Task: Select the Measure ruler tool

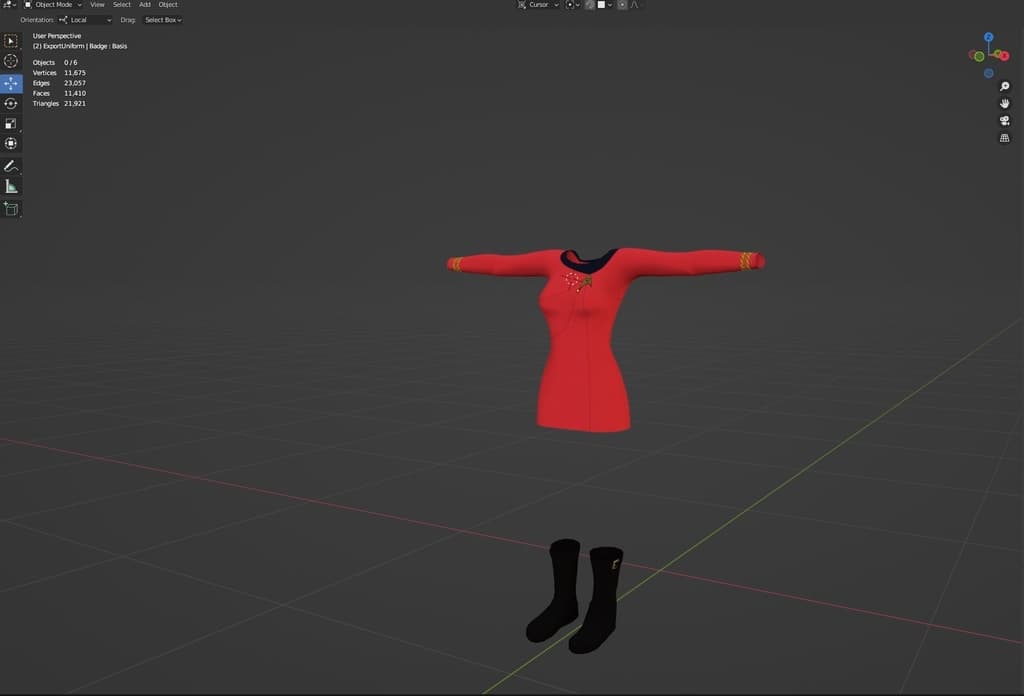Action: [x=11, y=187]
